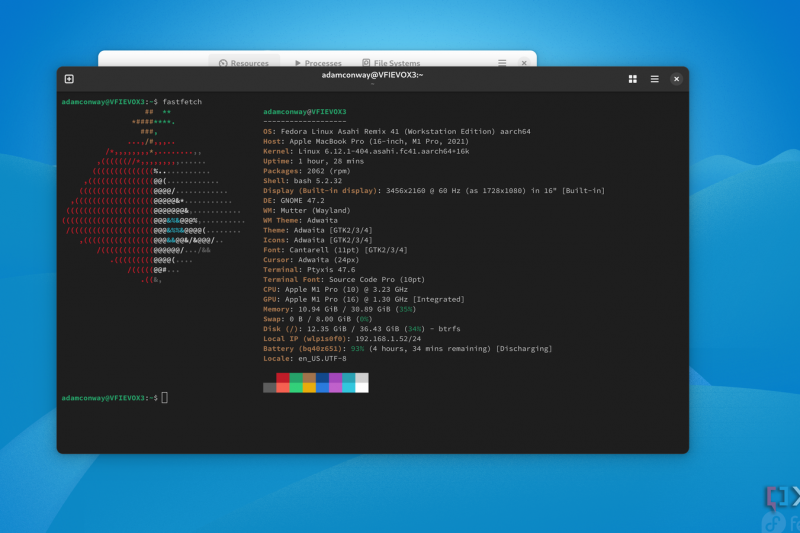Click the 'GPU: Apple M1 Pro (16)' line
Viewport: 800px width, 533px height.
(x=364, y=299)
